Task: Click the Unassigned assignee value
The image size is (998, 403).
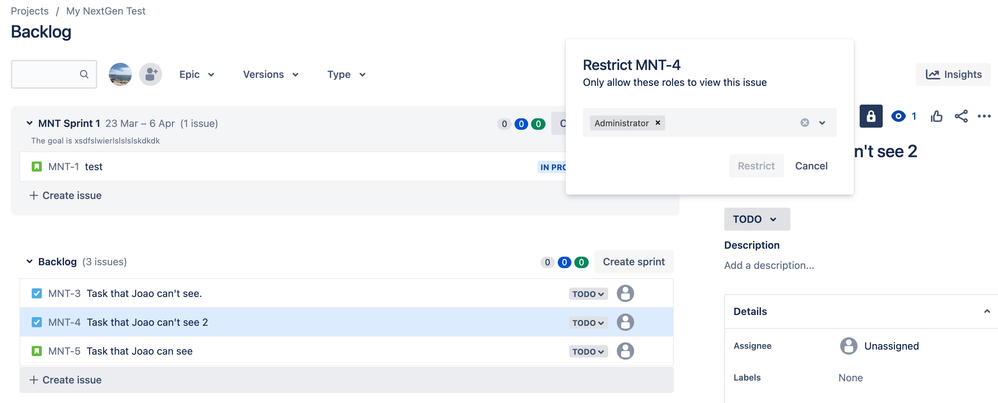Action: coord(891,346)
